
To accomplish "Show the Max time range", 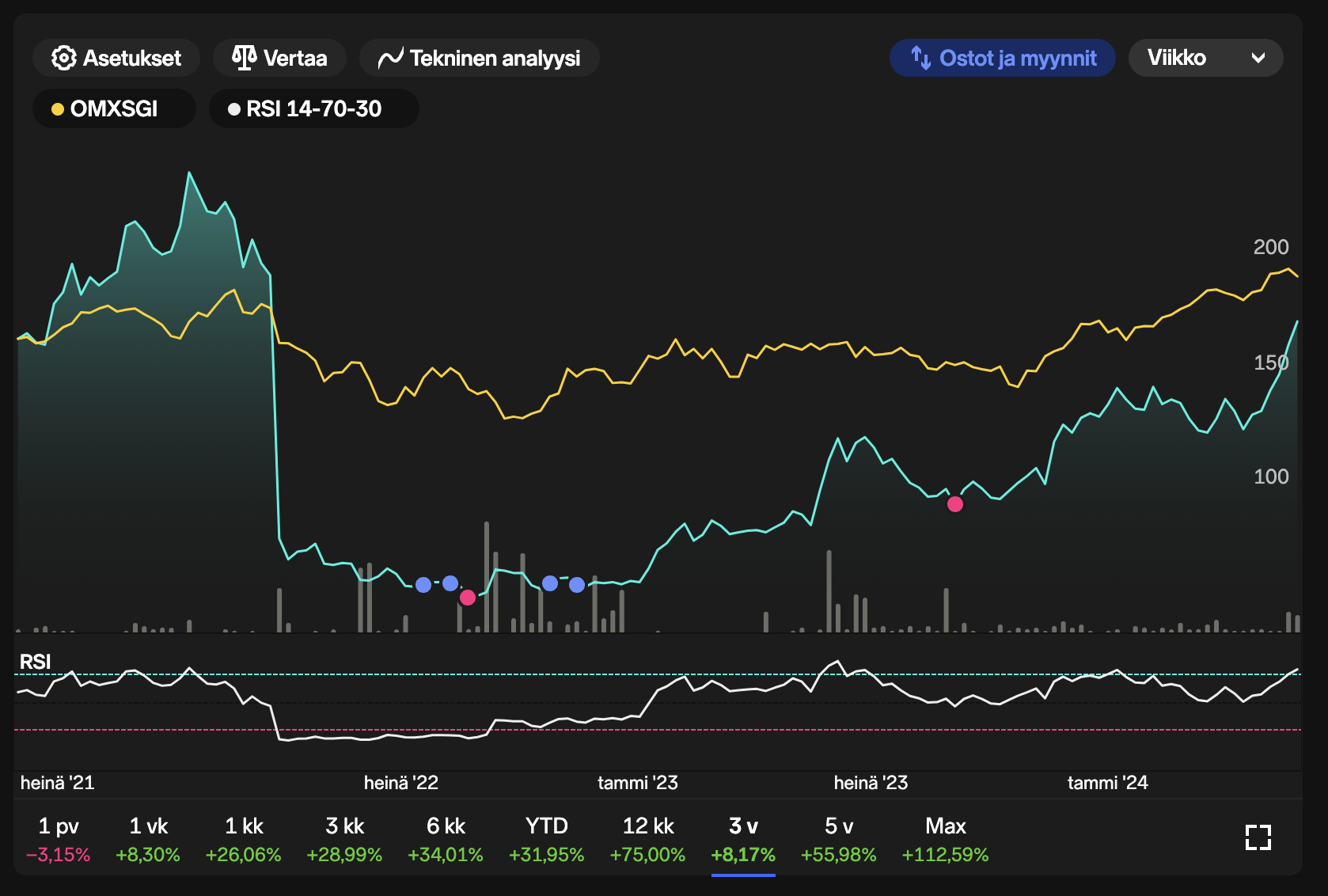I will point(945,839).
